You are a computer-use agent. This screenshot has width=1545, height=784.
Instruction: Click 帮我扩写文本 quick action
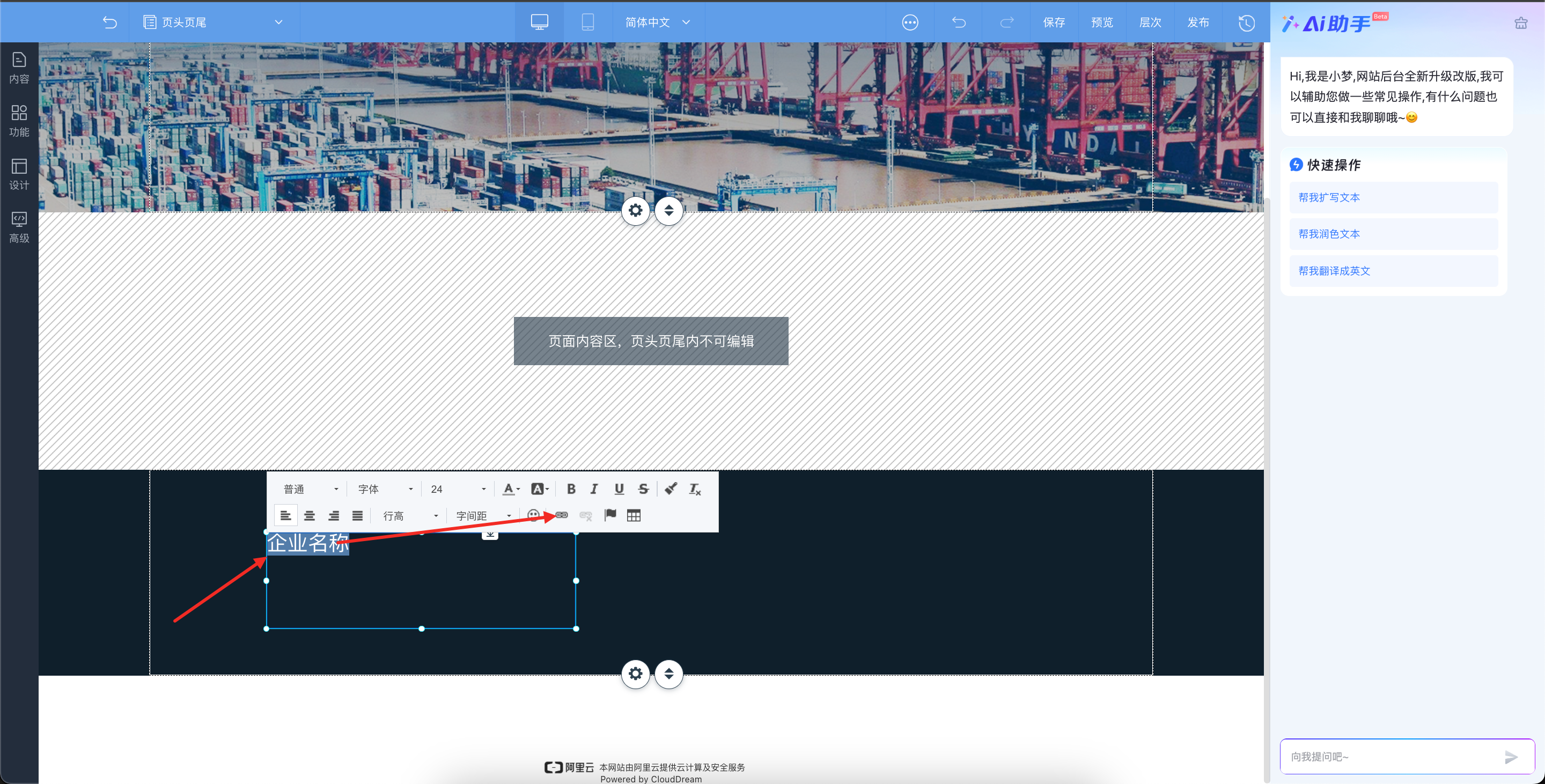click(1394, 198)
